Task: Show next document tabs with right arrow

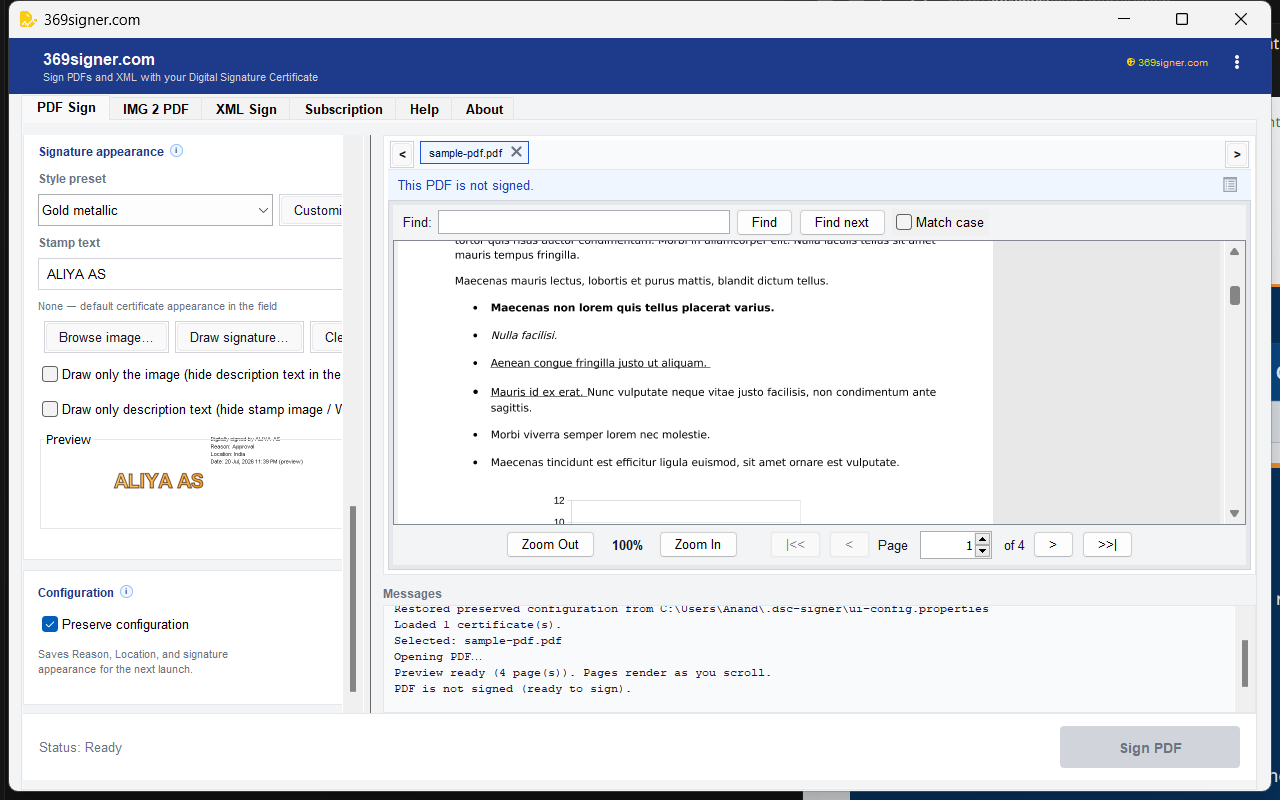Action: [x=1237, y=154]
